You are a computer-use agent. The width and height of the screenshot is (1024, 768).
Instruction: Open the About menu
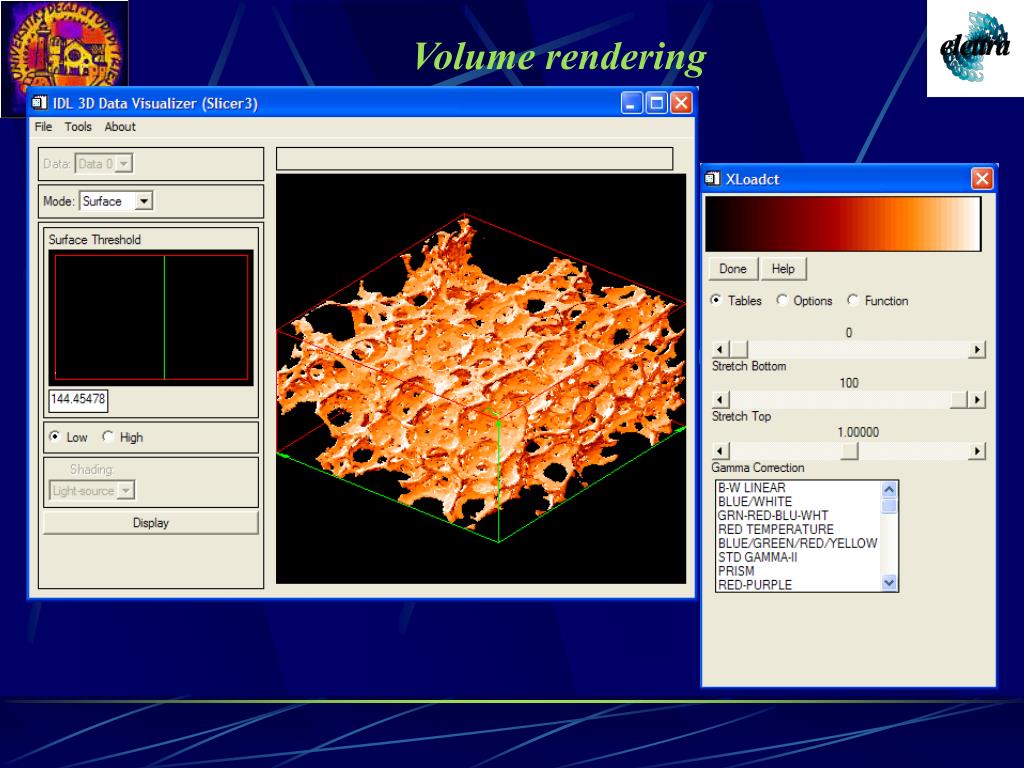coord(120,127)
